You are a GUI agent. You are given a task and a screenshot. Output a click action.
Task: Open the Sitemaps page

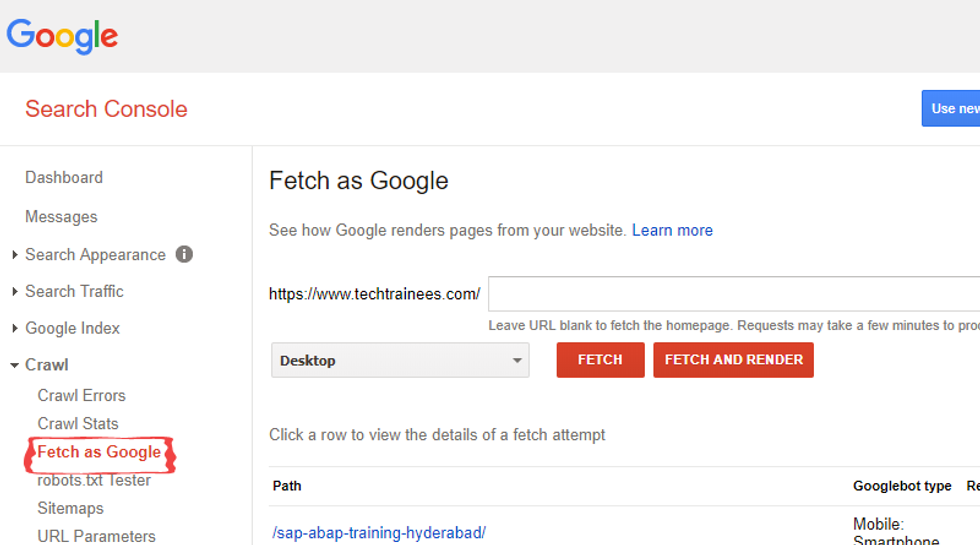coord(71,508)
